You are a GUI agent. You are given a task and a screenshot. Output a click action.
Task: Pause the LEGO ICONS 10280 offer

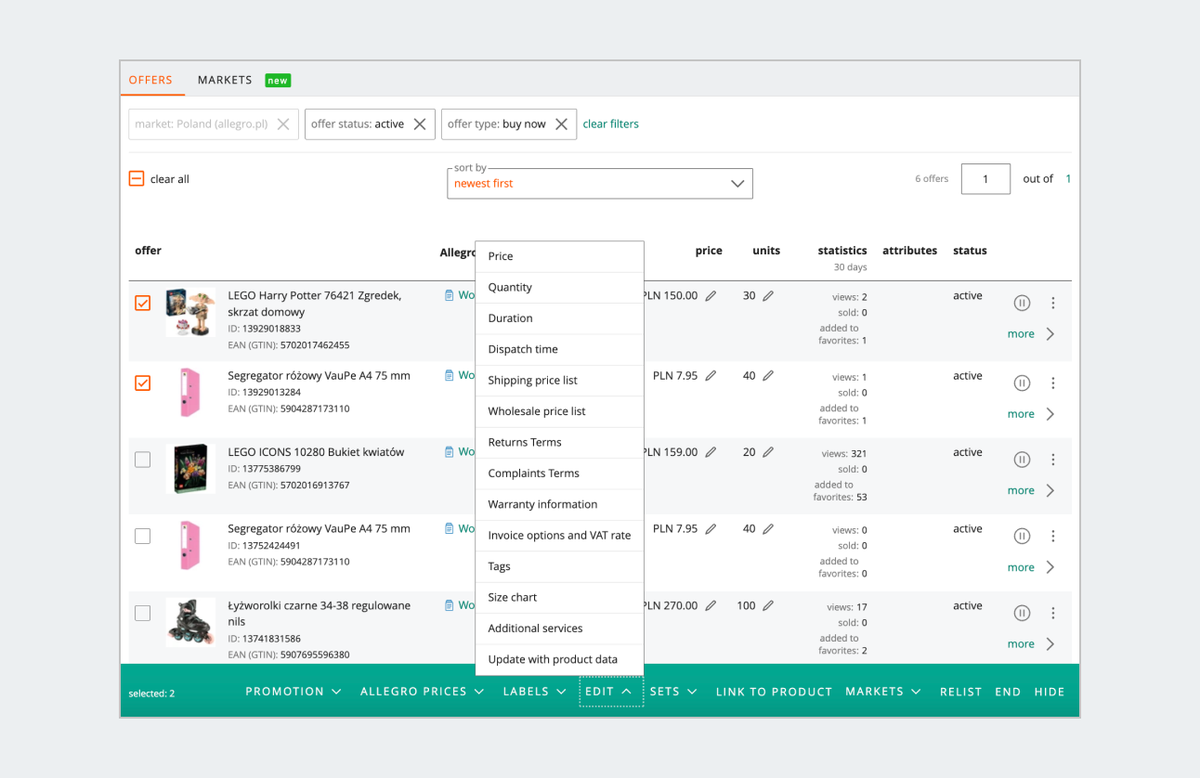(1022, 460)
